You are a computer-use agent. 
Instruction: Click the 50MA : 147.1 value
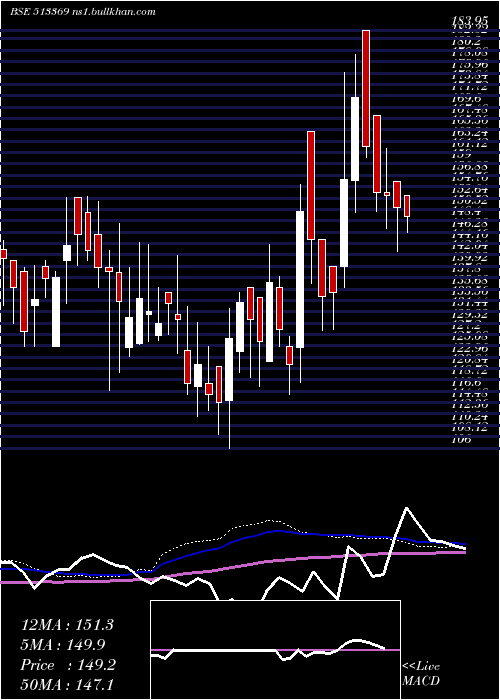point(67,685)
